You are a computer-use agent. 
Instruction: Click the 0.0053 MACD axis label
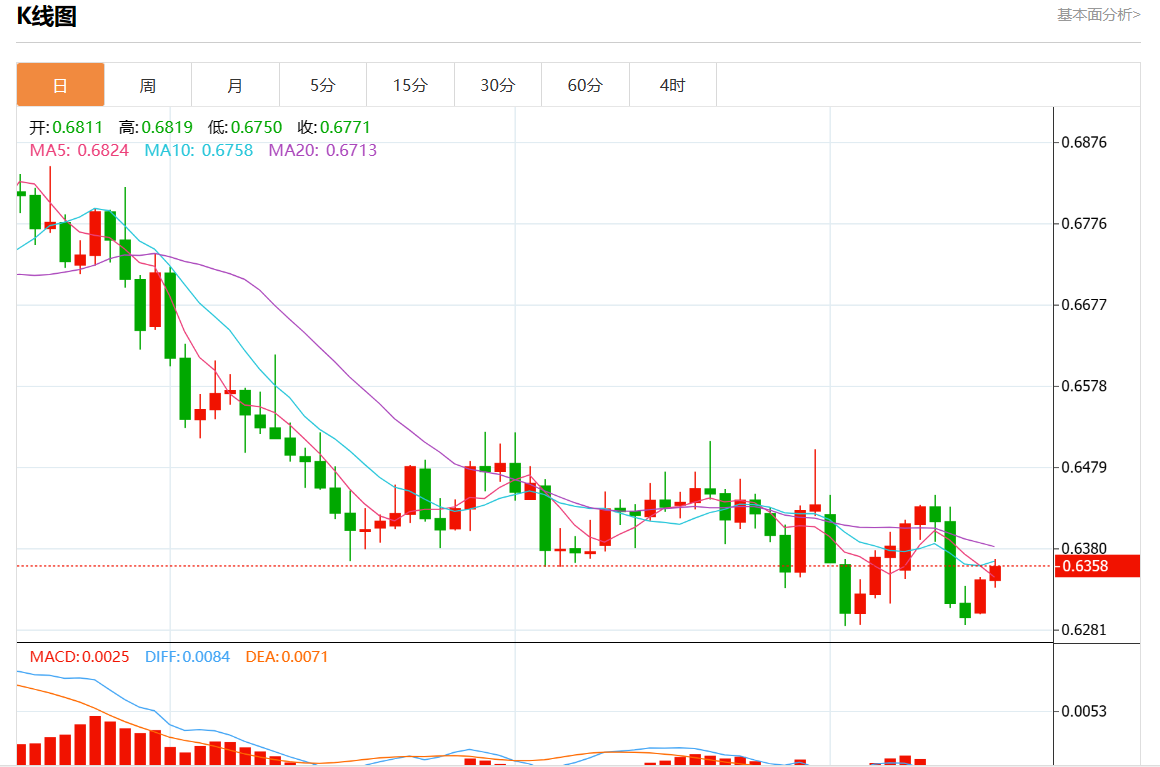(x=1084, y=712)
